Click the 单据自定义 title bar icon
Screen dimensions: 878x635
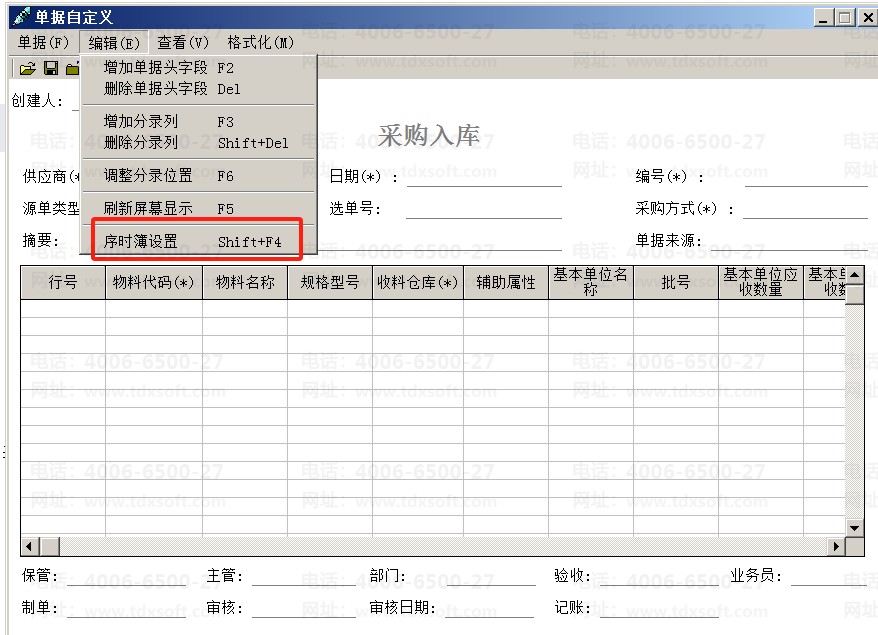[21, 17]
